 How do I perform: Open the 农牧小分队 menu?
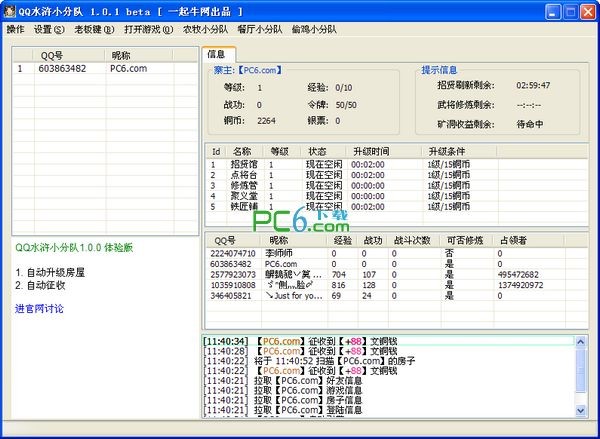pyautogui.click(x=205, y=29)
